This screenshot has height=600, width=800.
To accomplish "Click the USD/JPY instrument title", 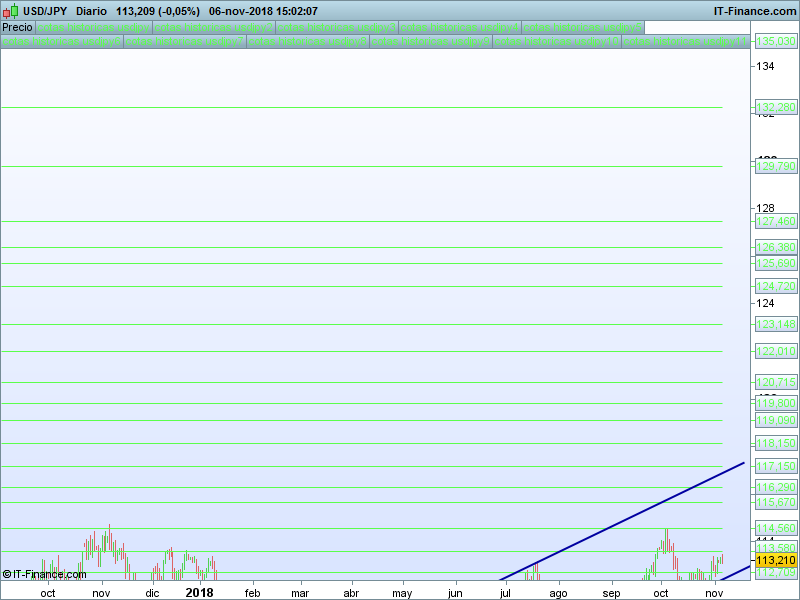I will pyautogui.click(x=45, y=11).
